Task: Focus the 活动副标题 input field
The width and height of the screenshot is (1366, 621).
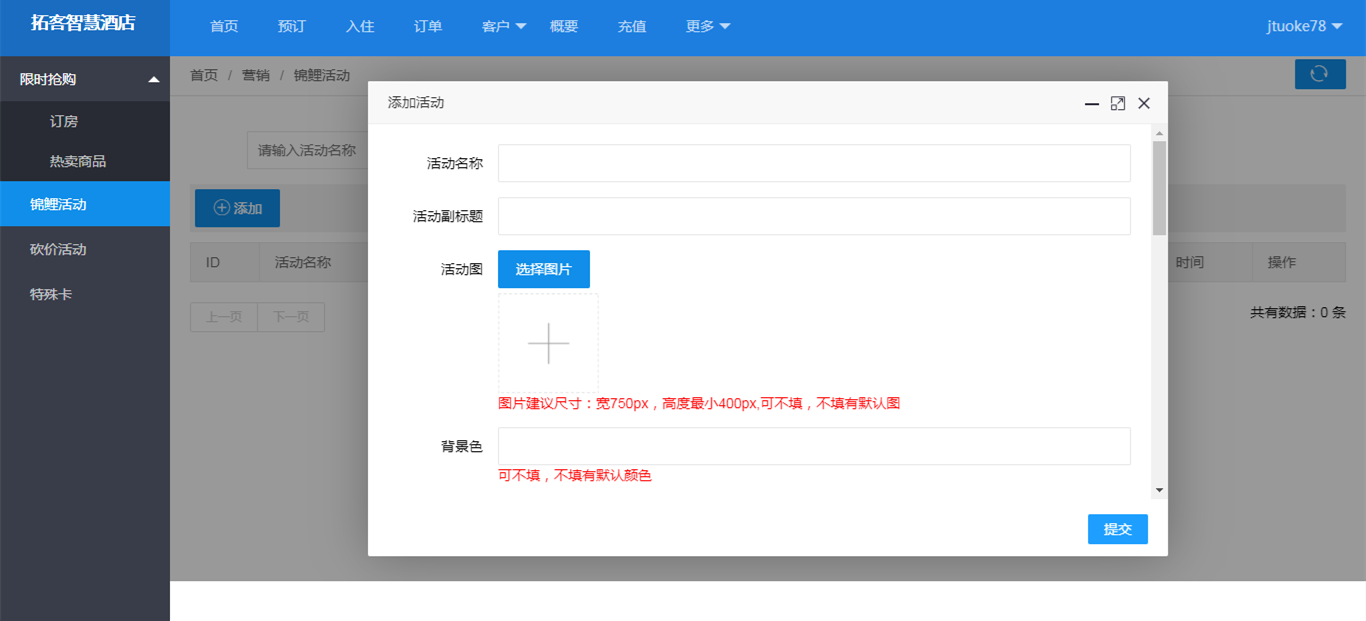Action: point(814,216)
